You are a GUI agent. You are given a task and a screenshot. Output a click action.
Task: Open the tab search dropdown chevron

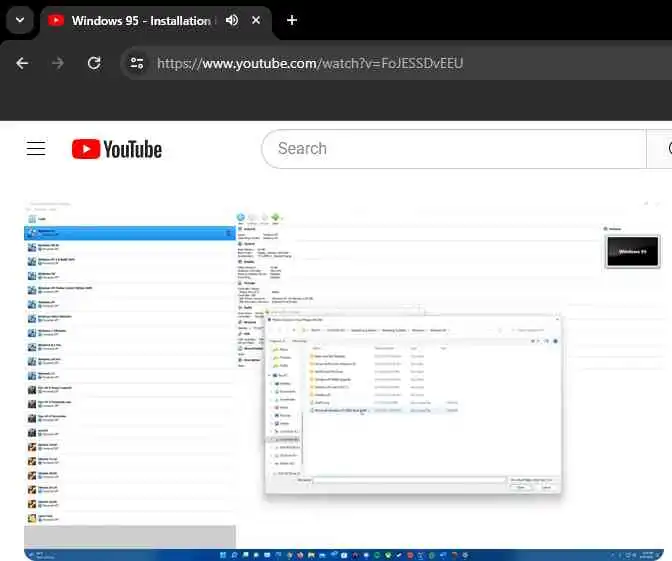click(x=20, y=20)
